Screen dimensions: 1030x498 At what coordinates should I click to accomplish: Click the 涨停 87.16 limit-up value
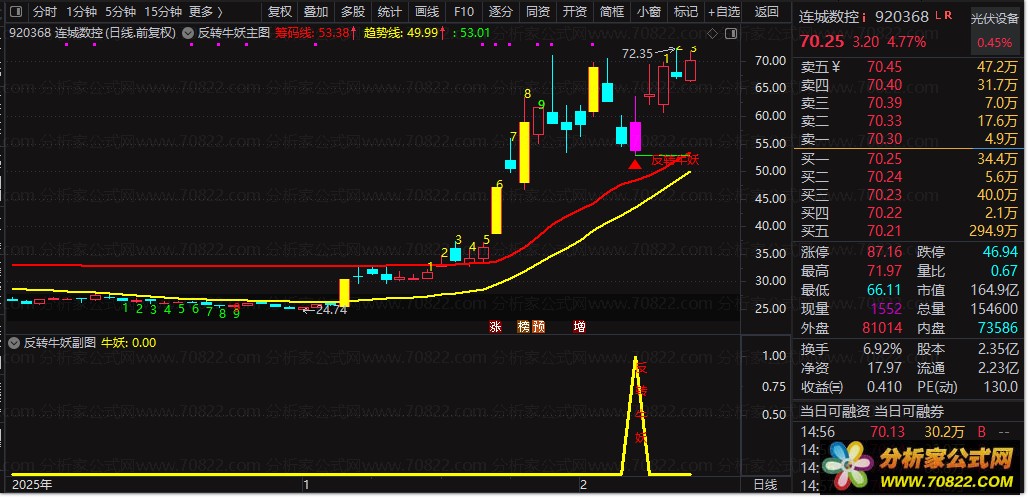(884, 252)
